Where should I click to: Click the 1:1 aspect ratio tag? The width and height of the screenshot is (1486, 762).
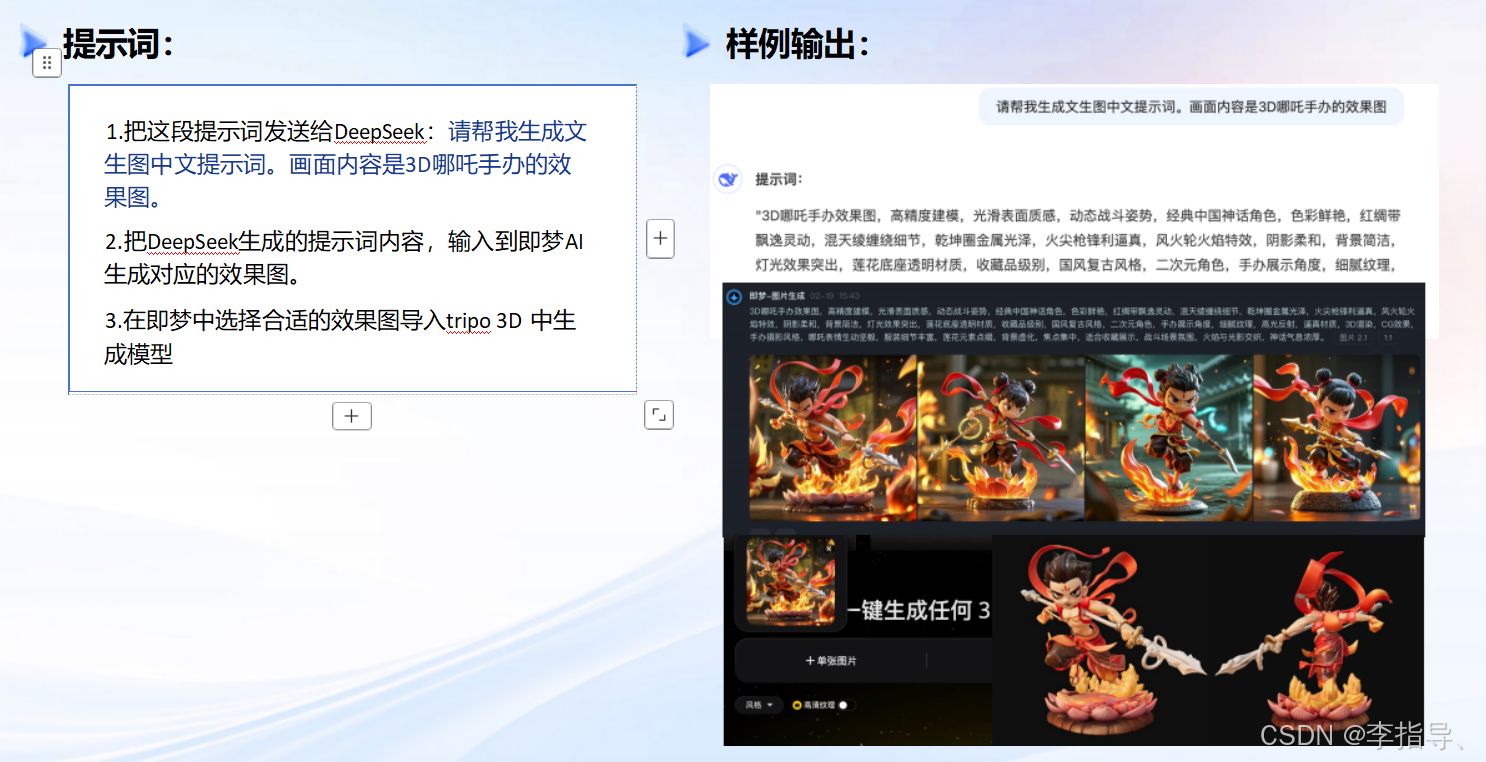[x=1387, y=338]
